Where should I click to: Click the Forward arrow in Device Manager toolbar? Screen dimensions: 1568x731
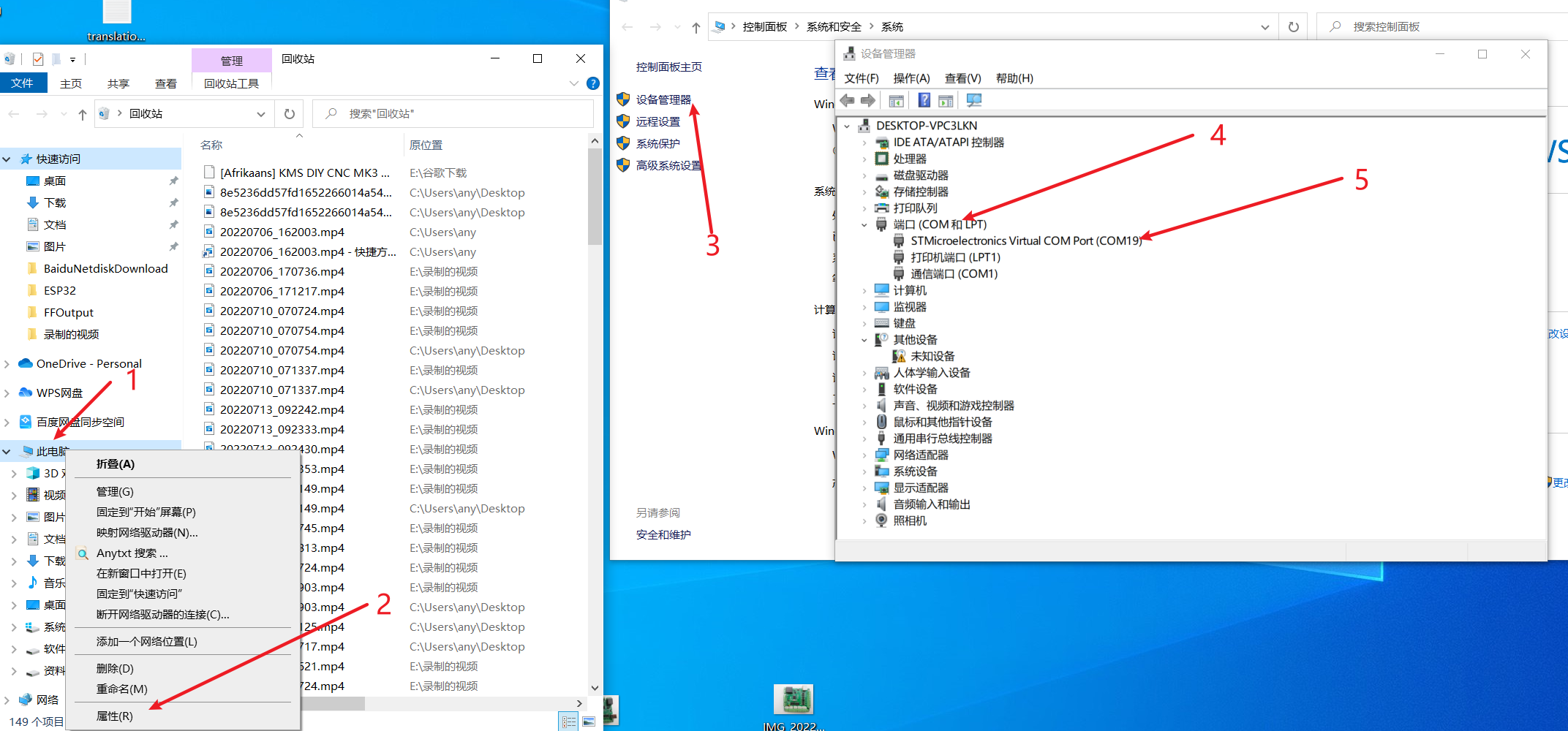(868, 100)
